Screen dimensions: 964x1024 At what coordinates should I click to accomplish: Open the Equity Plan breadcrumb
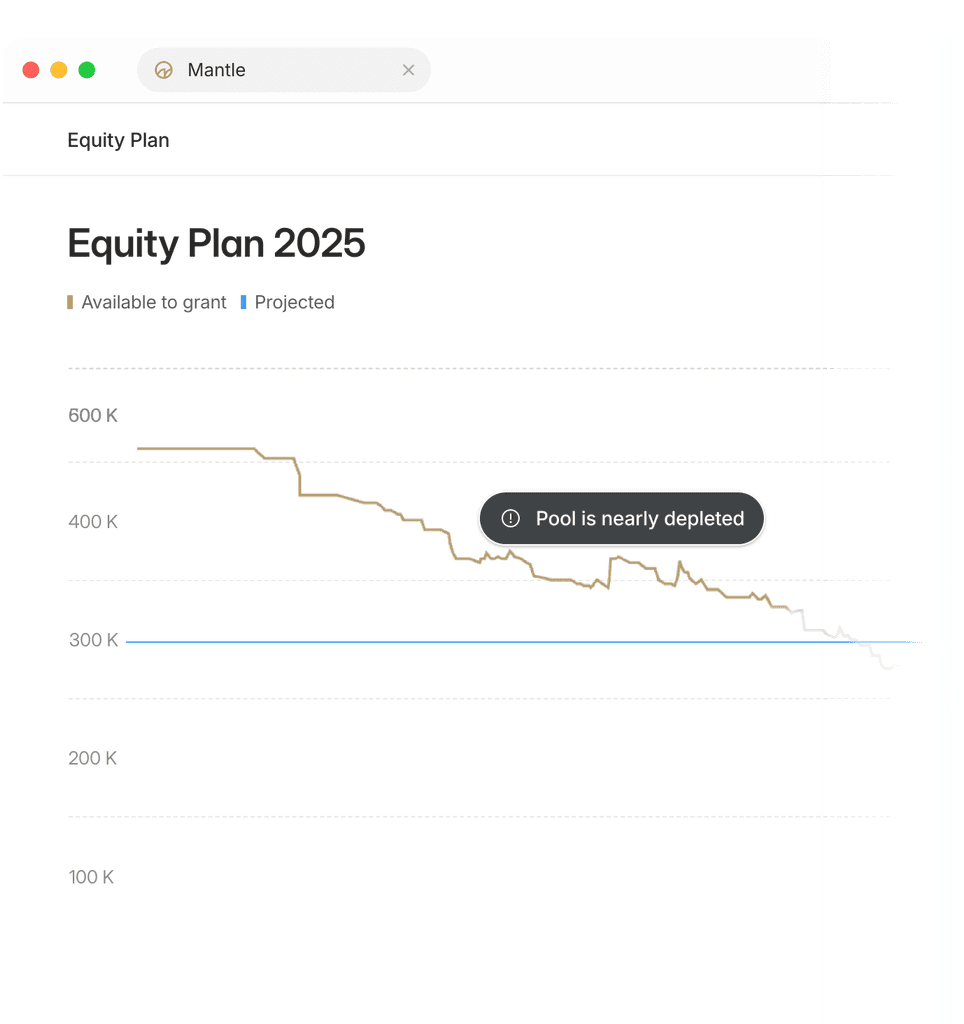pos(118,140)
